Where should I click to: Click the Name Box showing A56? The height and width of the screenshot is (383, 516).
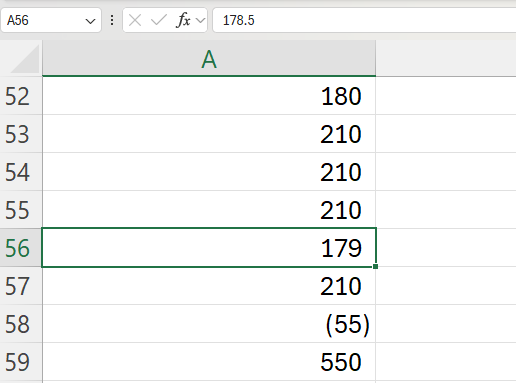pos(51,20)
